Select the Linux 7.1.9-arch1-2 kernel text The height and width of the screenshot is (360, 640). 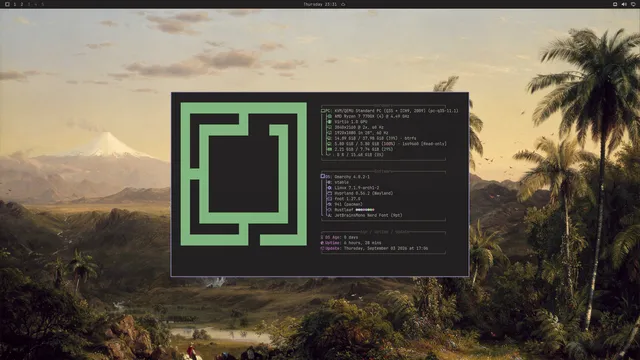357,188
